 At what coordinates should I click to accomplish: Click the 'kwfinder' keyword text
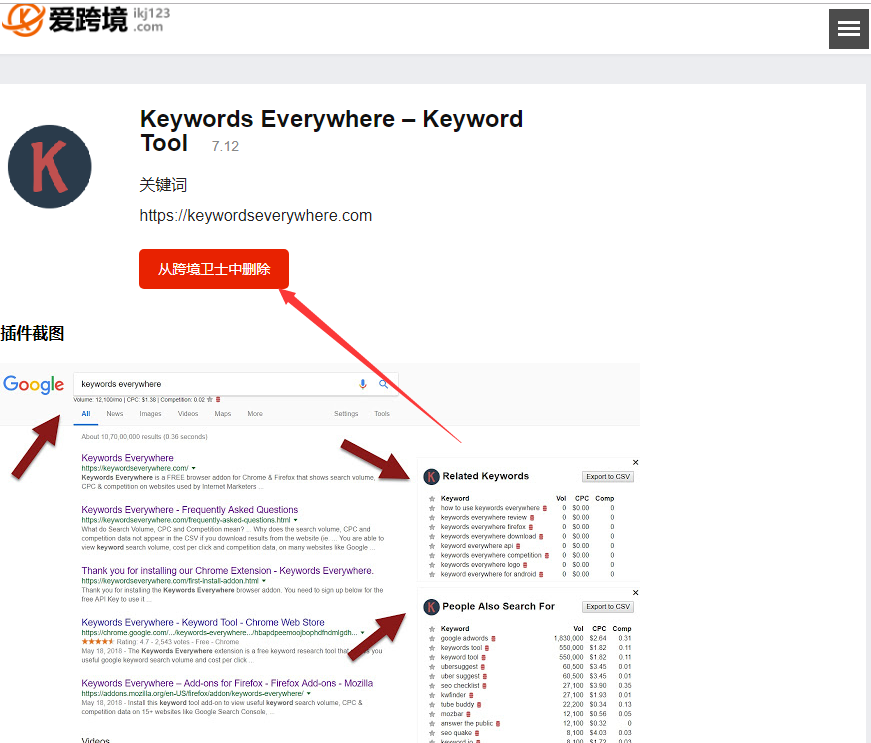tap(453, 695)
